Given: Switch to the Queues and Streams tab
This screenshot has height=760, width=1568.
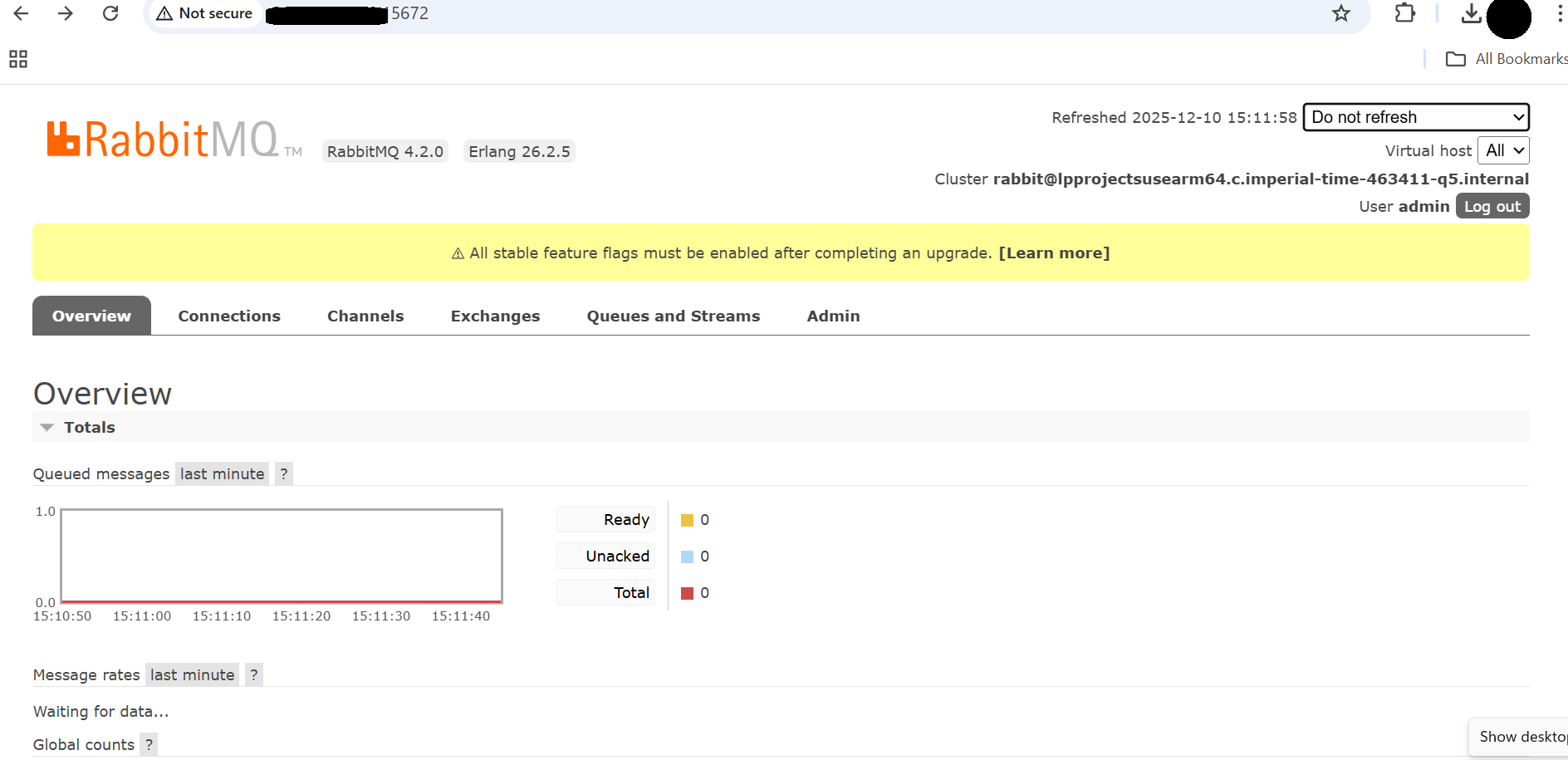Looking at the screenshot, I should (x=673, y=316).
